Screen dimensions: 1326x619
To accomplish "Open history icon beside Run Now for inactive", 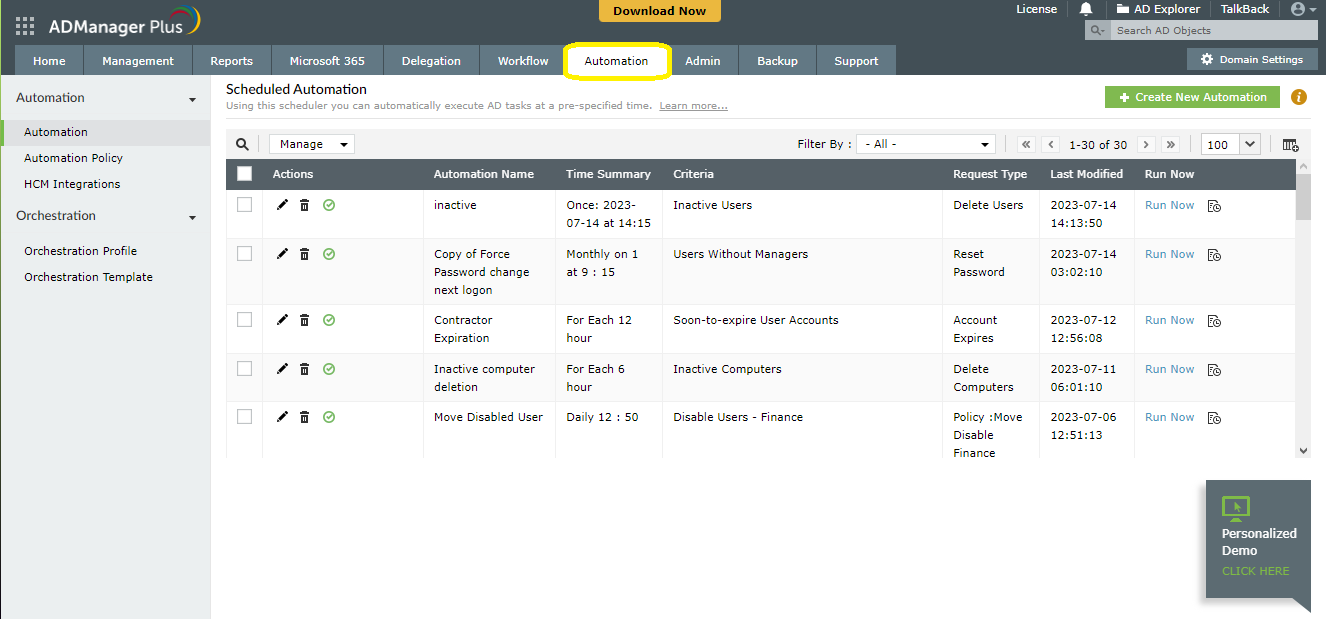I will tap(1214, 206).
